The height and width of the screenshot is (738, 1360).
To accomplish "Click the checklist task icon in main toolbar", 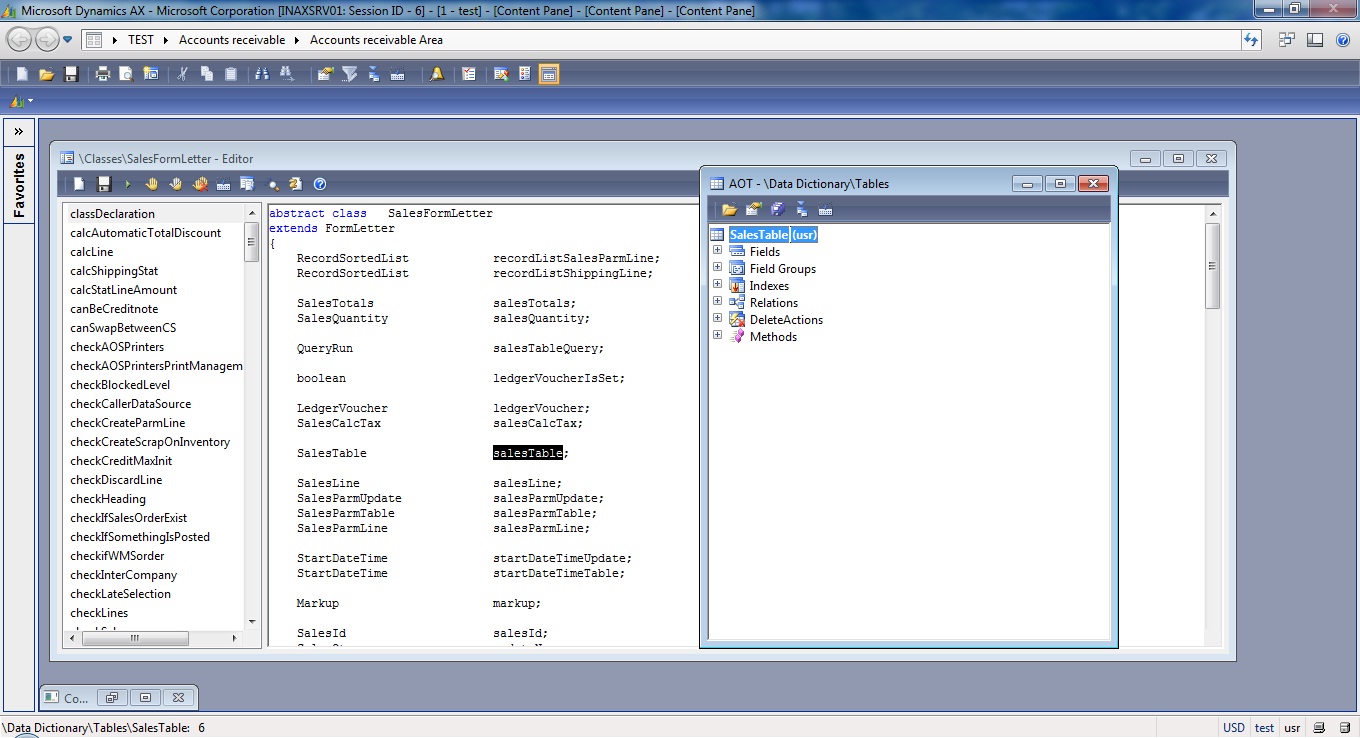I will (x=468, y=74).
